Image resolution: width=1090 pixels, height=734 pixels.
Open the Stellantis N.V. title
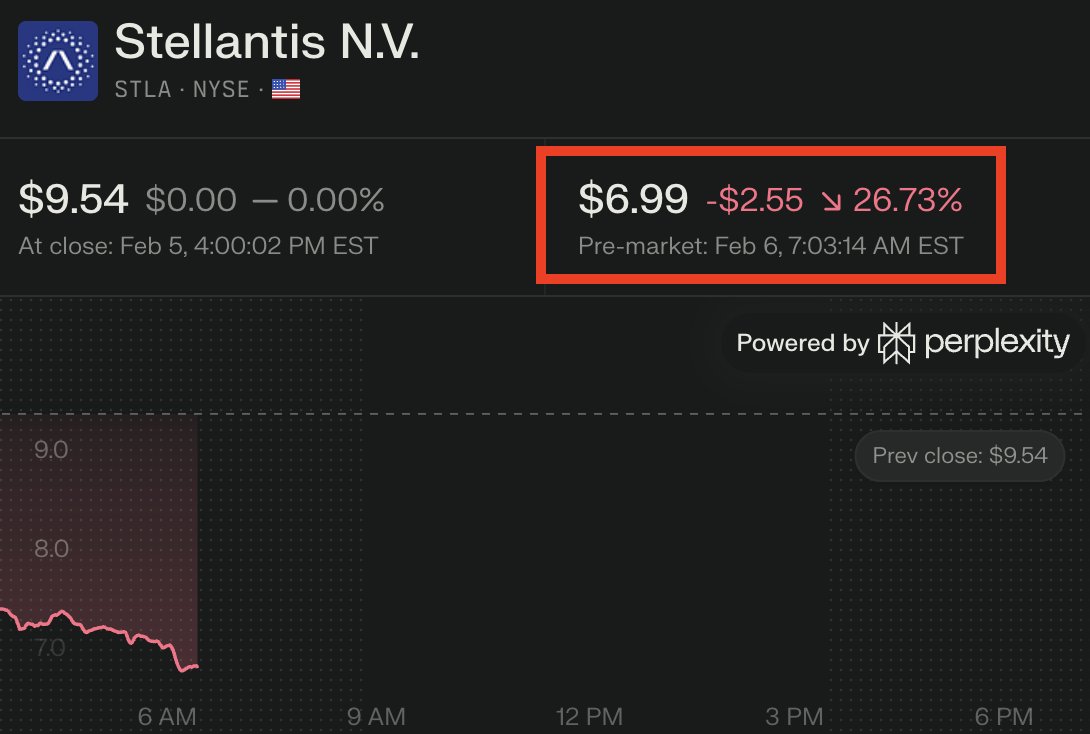(x=268, y=42)
